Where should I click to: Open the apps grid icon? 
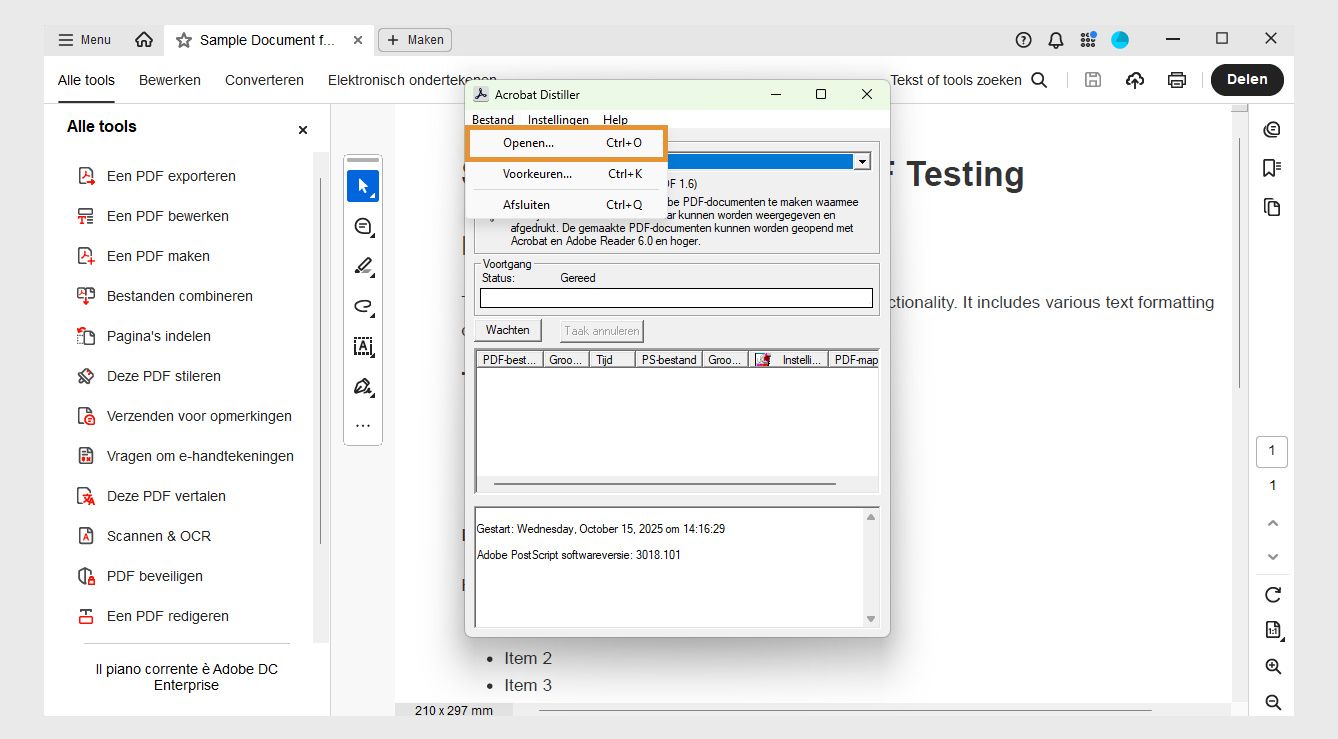coord(1088,40)
